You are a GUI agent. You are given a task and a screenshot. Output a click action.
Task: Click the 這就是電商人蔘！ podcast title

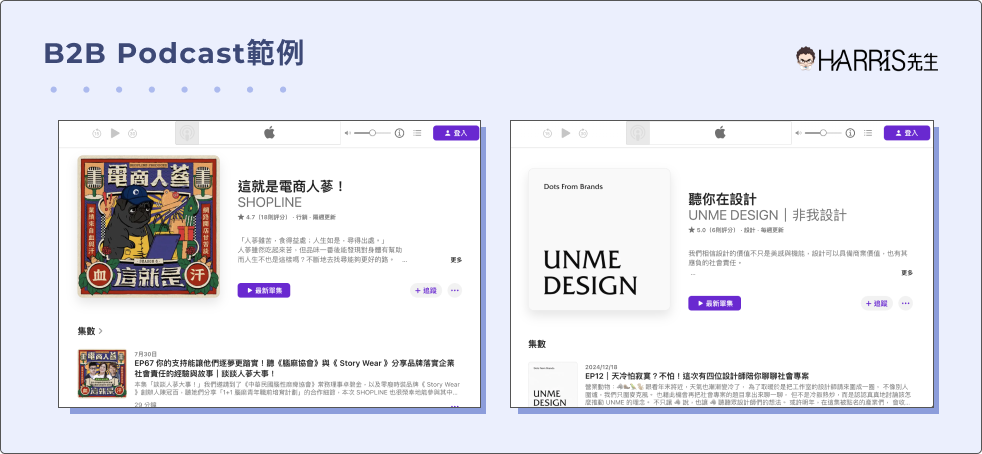(x=291, y=186)
